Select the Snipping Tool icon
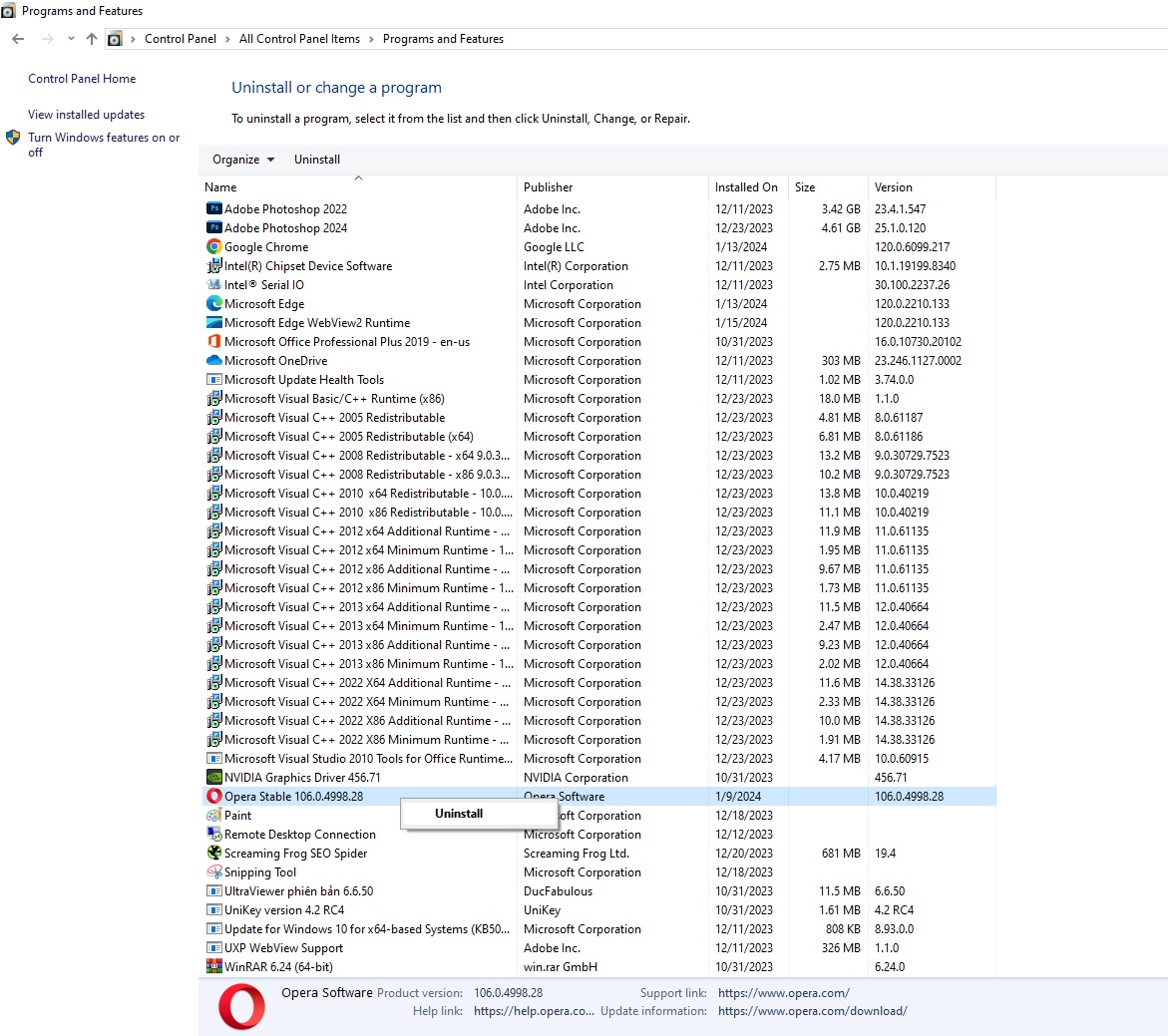The image size is (1168, 1036). pyautogui.click(x=213, y=872)
